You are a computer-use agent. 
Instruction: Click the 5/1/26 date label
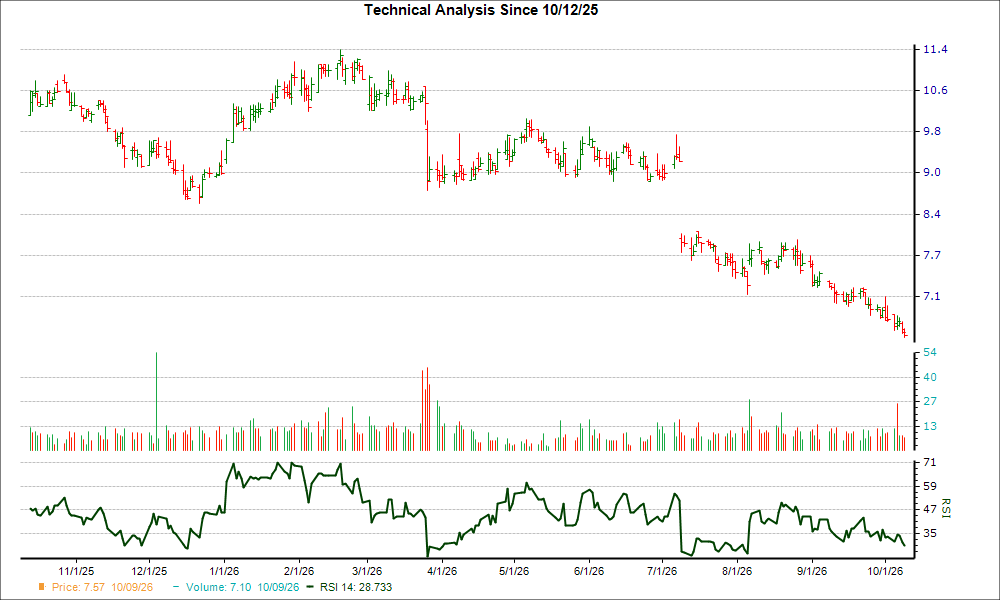(513, 571)
